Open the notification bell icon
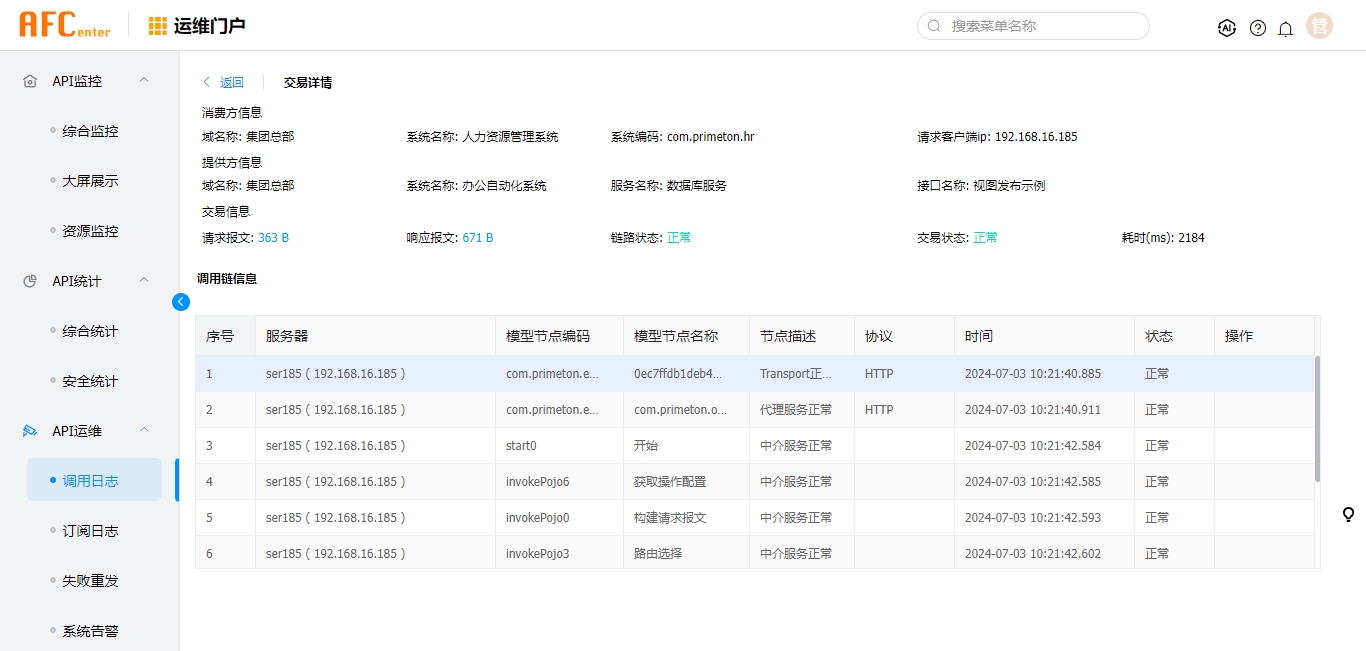Screen dimensions: 1366x651 pyautogui.click(x=1286, y=28)
